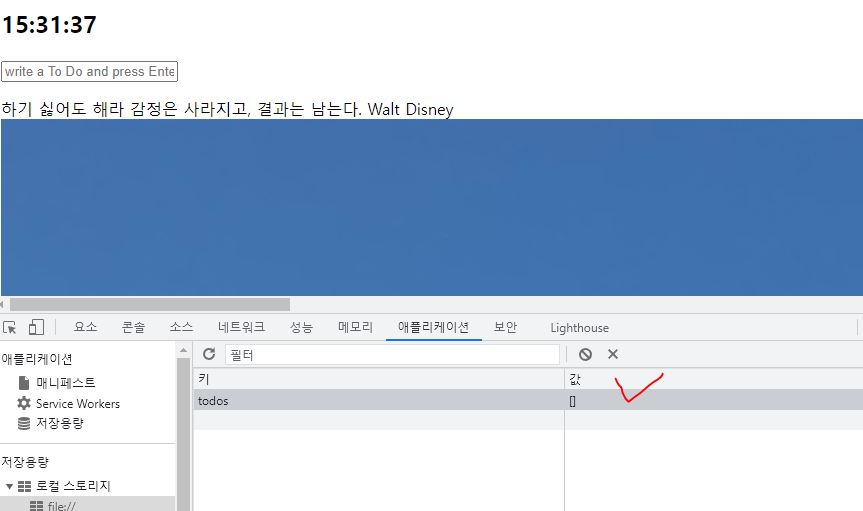Click the clear all storage icon
Screen dimensions: 863x511
[585, 354]
